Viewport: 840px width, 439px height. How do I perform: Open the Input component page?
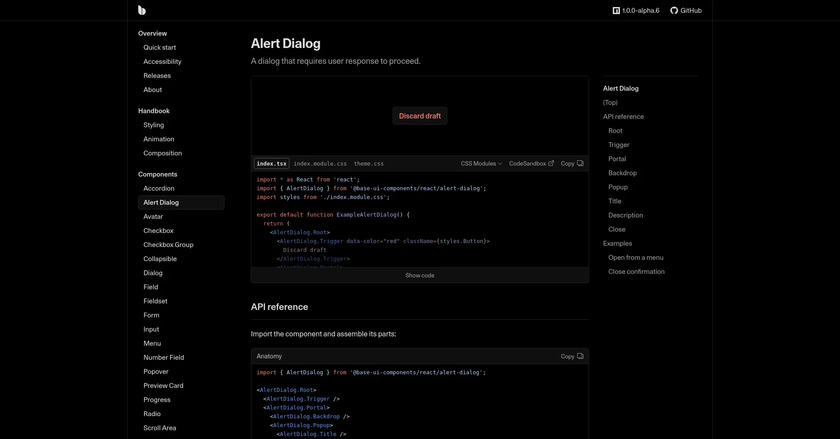pos(152,329)
